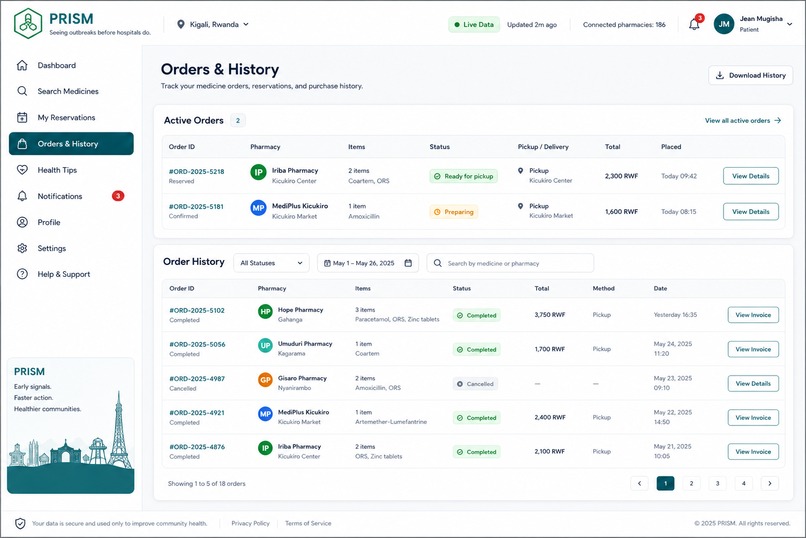Viewport: 806px width, 538px height.
Task: Click the MP avatar for order 4921
Action: pos(265,414)
